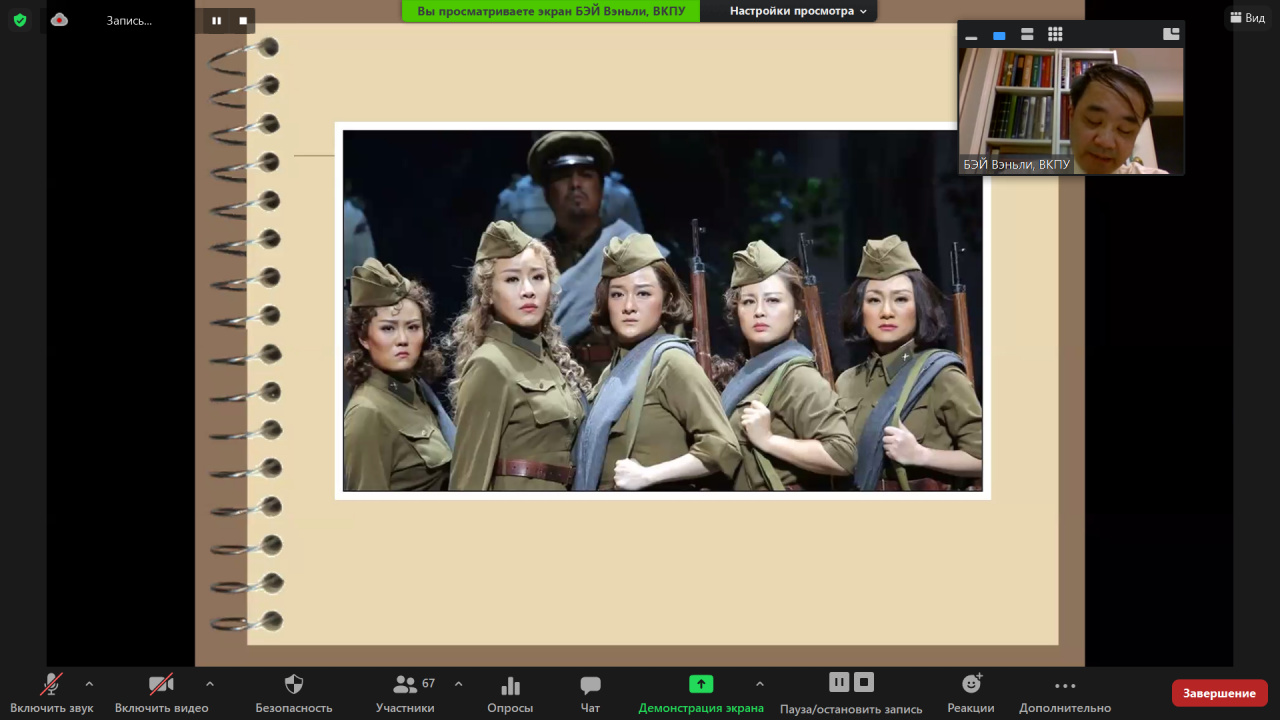The width and height of the screenshot is (1280, 720).
Task: Open More options (Дополнительно) icon
Action: 1065,685
